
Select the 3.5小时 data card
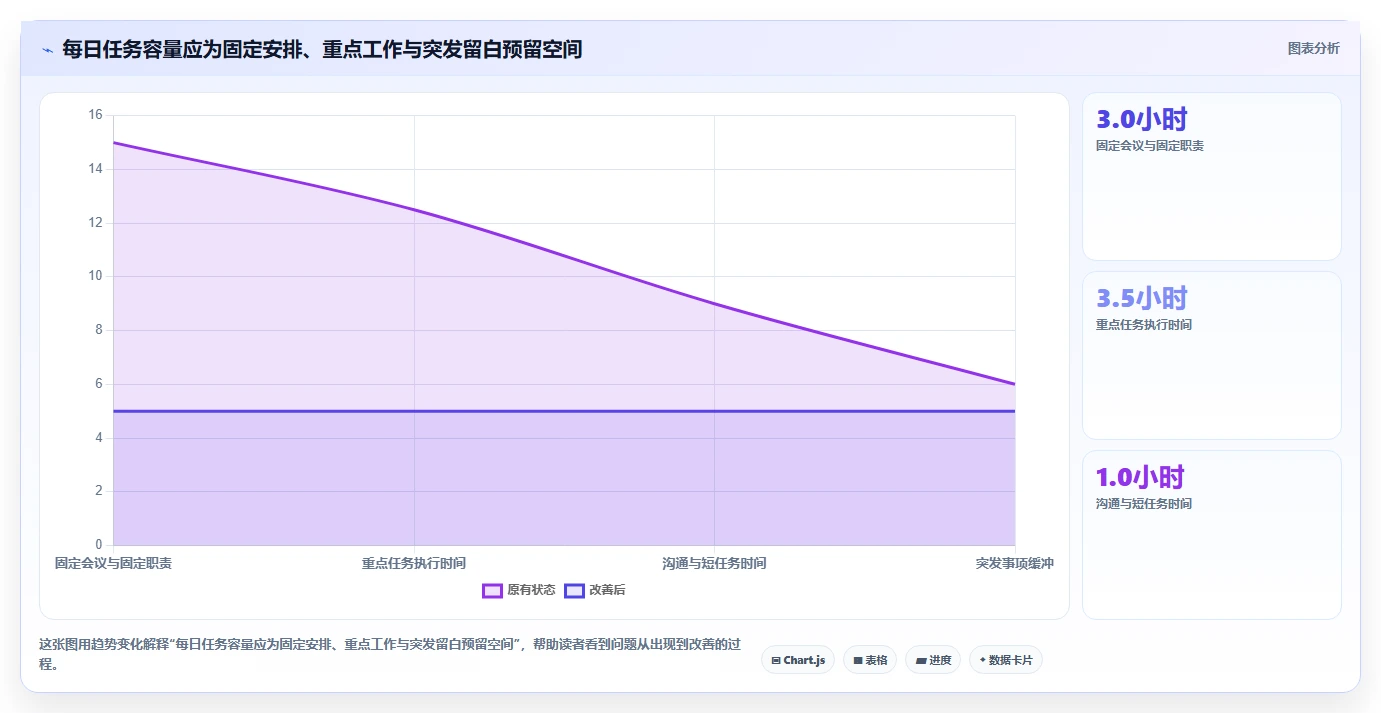pyautogui.click(x=1211, y=356)
